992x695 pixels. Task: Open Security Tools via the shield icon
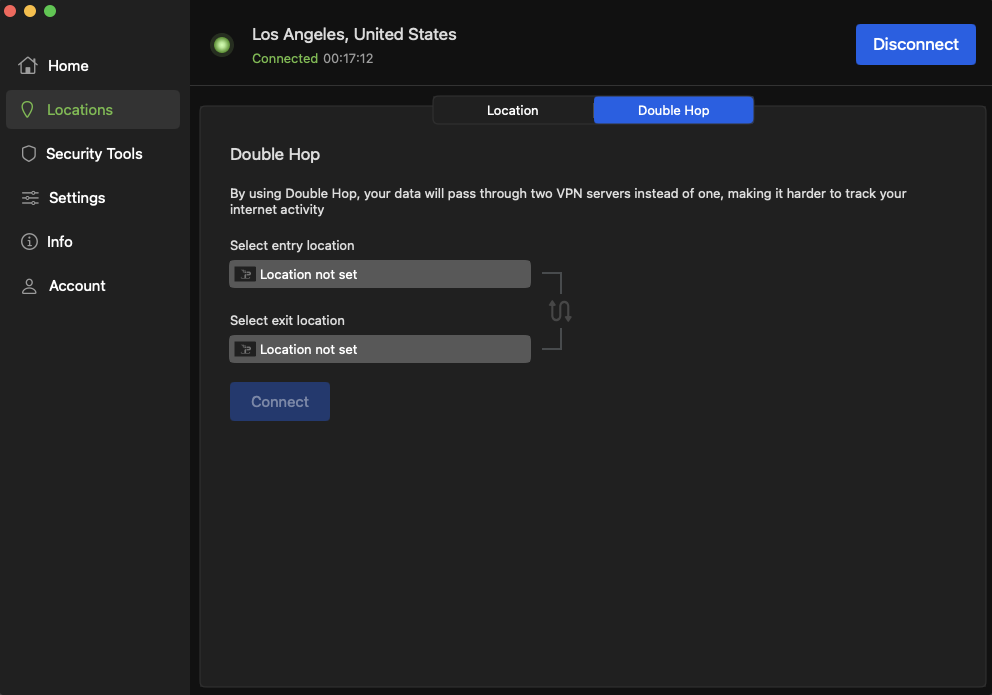click(x=28, y=154)
